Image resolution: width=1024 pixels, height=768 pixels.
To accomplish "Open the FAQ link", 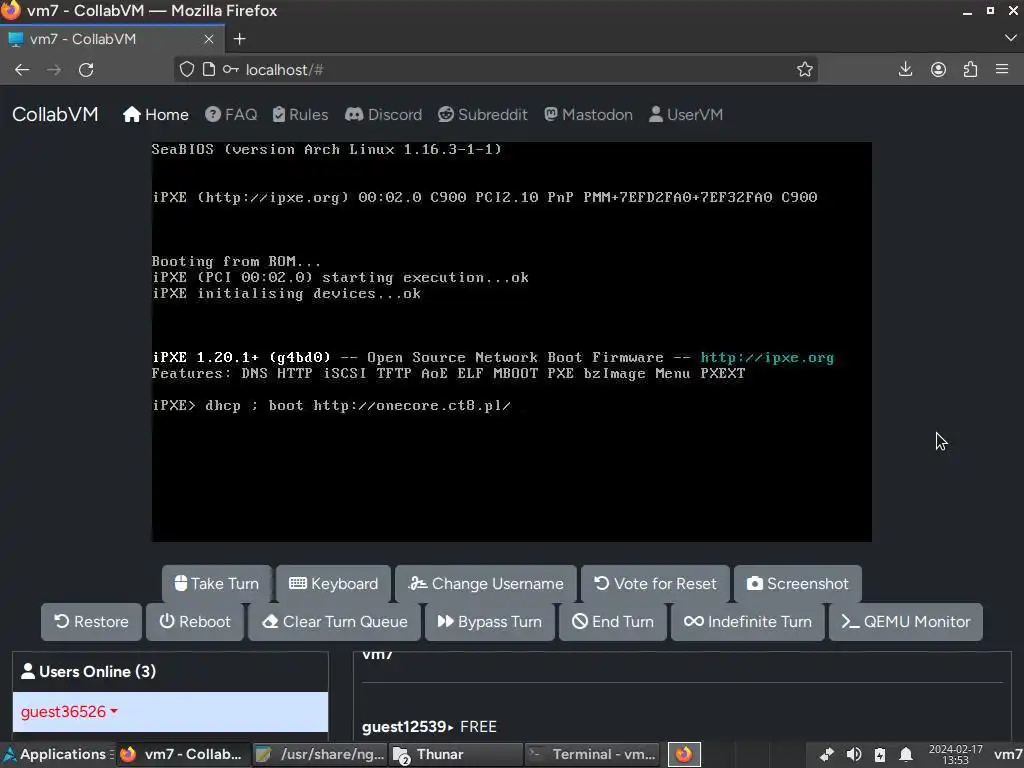I will (x=231, y=115).
